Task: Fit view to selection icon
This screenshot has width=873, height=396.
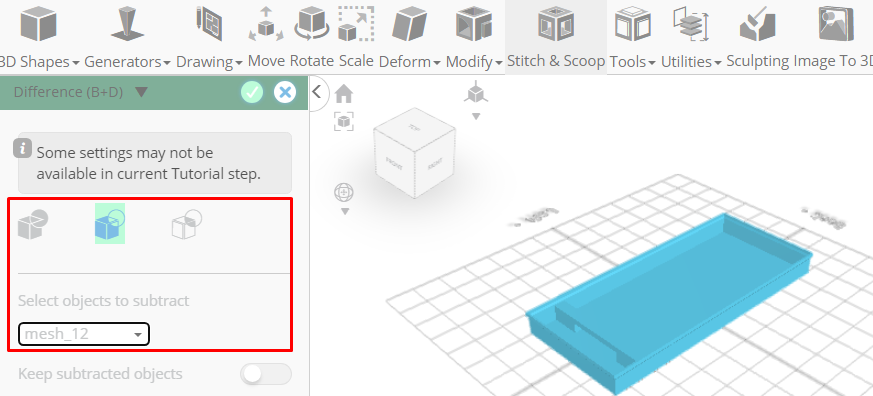Action: tap(344, 121)
